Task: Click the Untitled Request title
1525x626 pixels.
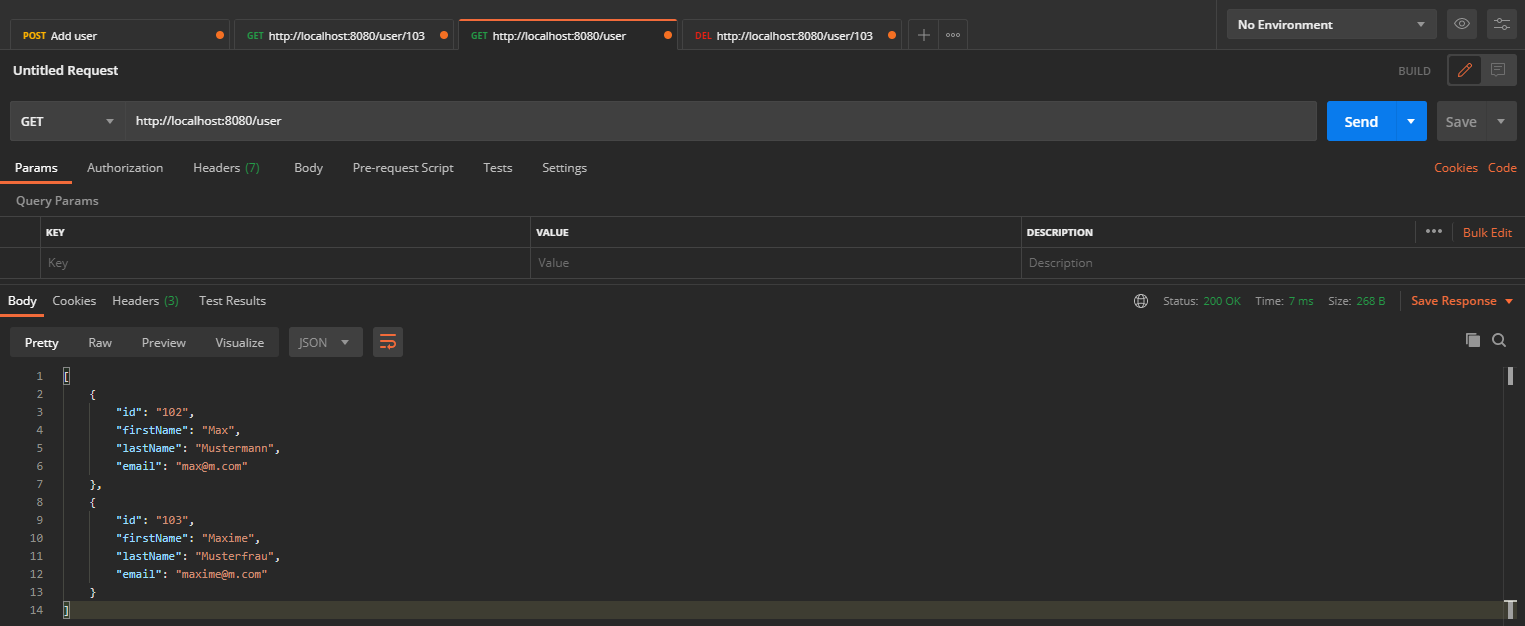Action: pyautogui.click(x=66, y=70)
